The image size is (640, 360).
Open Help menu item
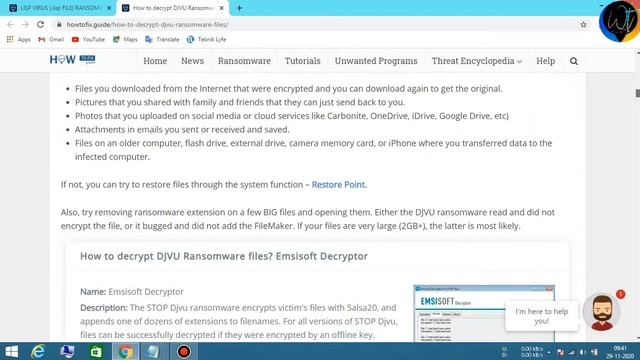[545, 61]
